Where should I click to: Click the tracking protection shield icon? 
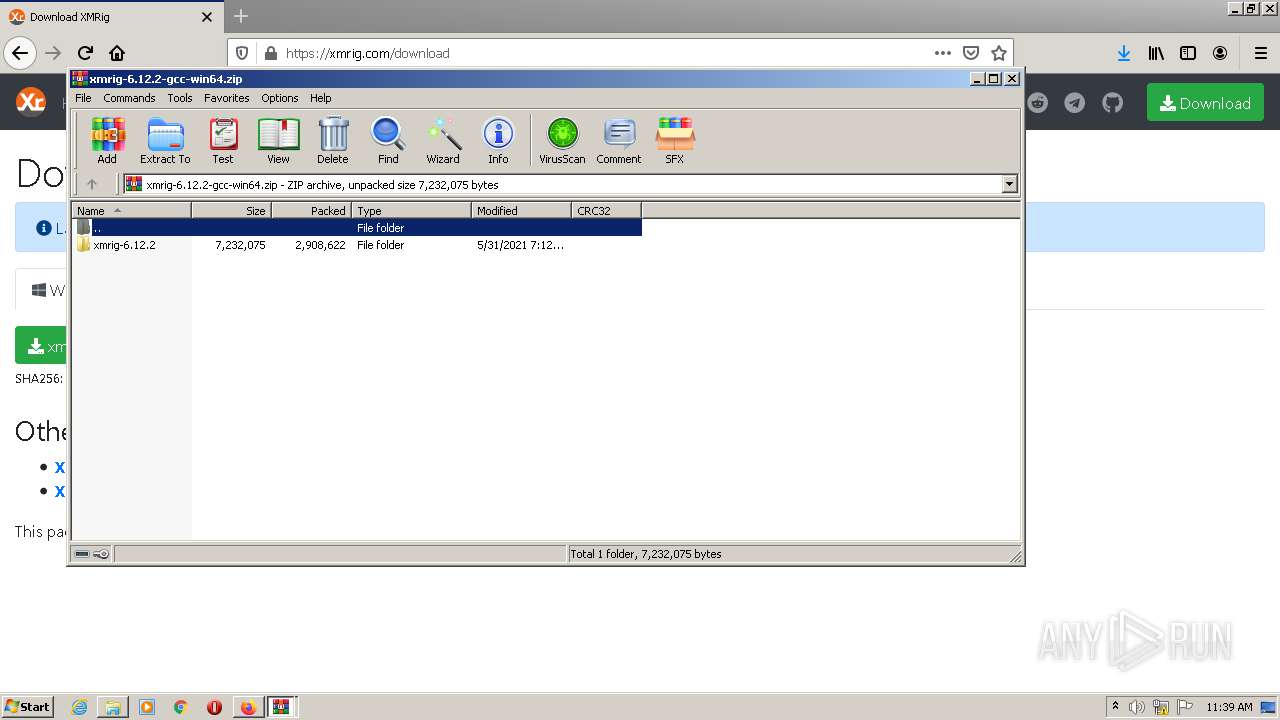[x=242, y=53]
